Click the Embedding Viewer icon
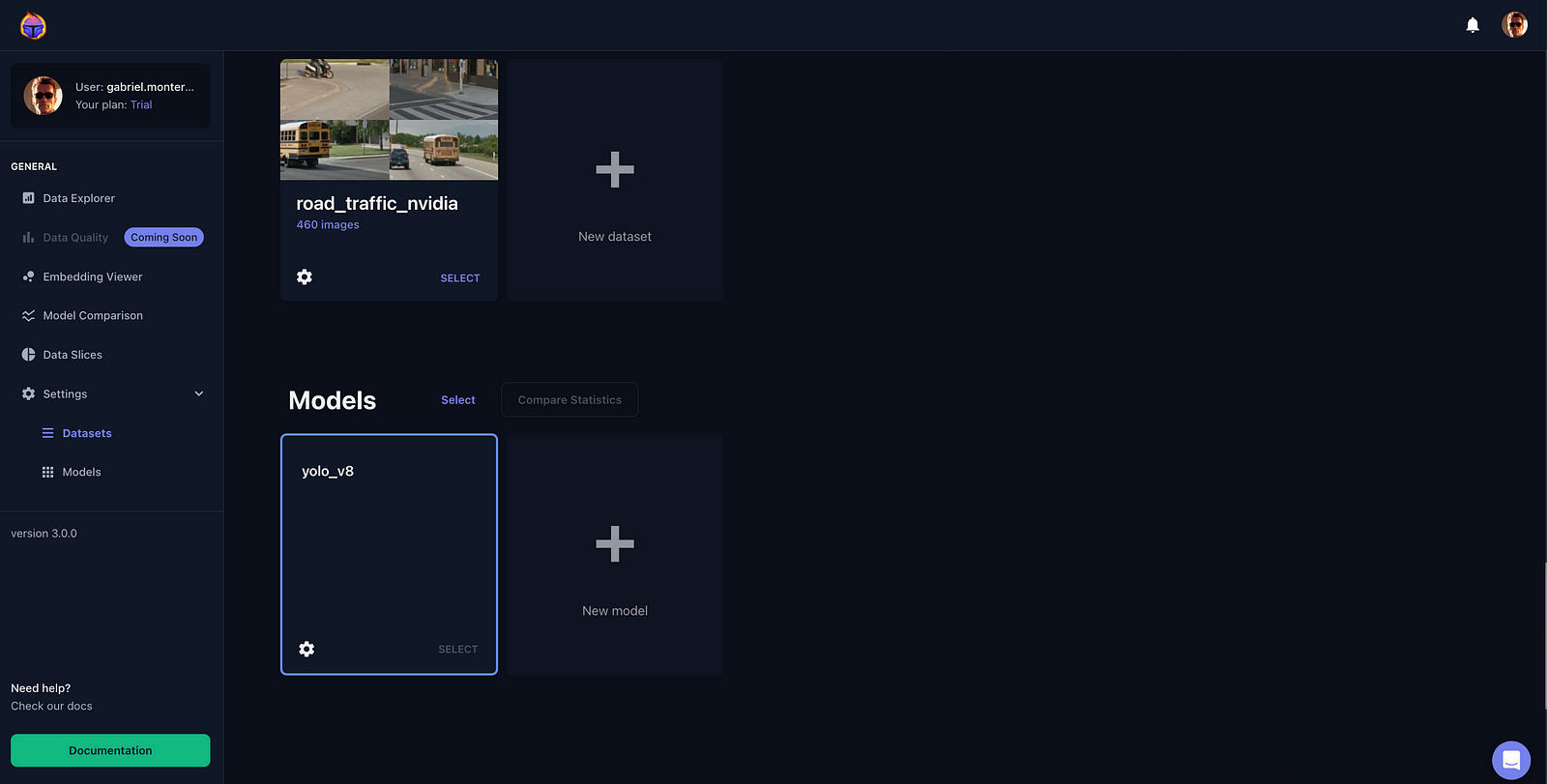This screenshot has width=1547, height=784. coord(28,276)
